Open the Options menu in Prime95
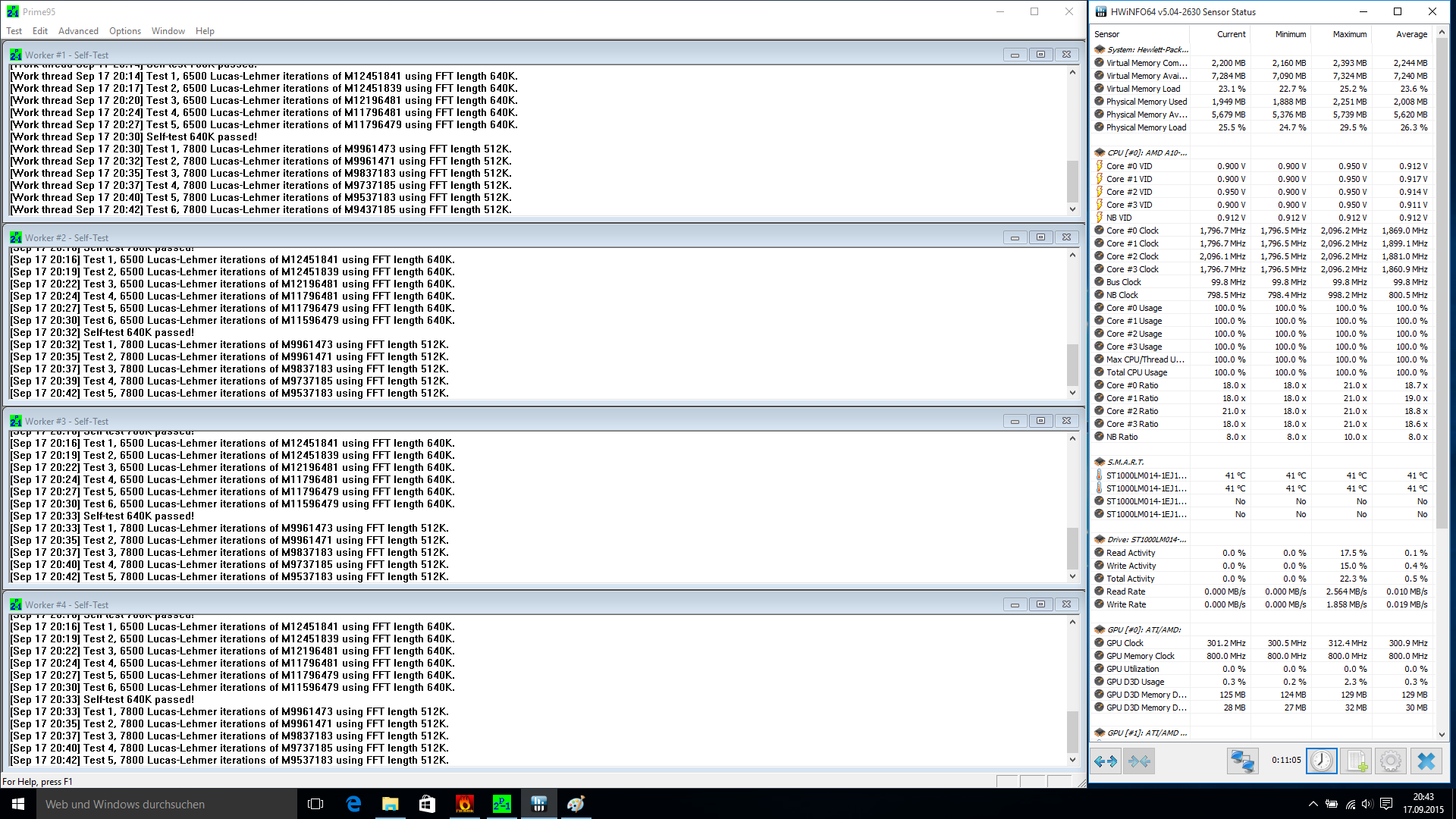The width and height of the screenshot is (1456, 819). 124,31
